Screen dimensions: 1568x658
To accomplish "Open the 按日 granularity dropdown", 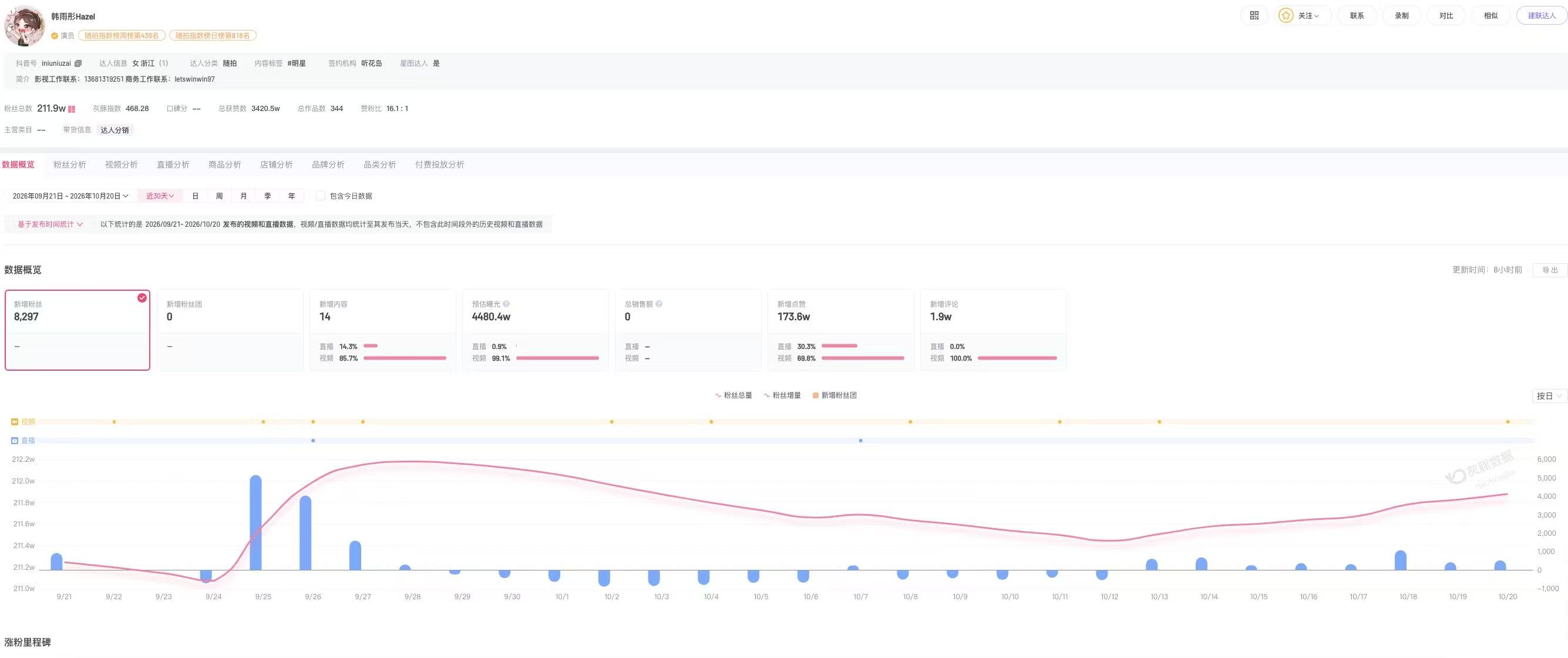I will [x=1549, y=395].
